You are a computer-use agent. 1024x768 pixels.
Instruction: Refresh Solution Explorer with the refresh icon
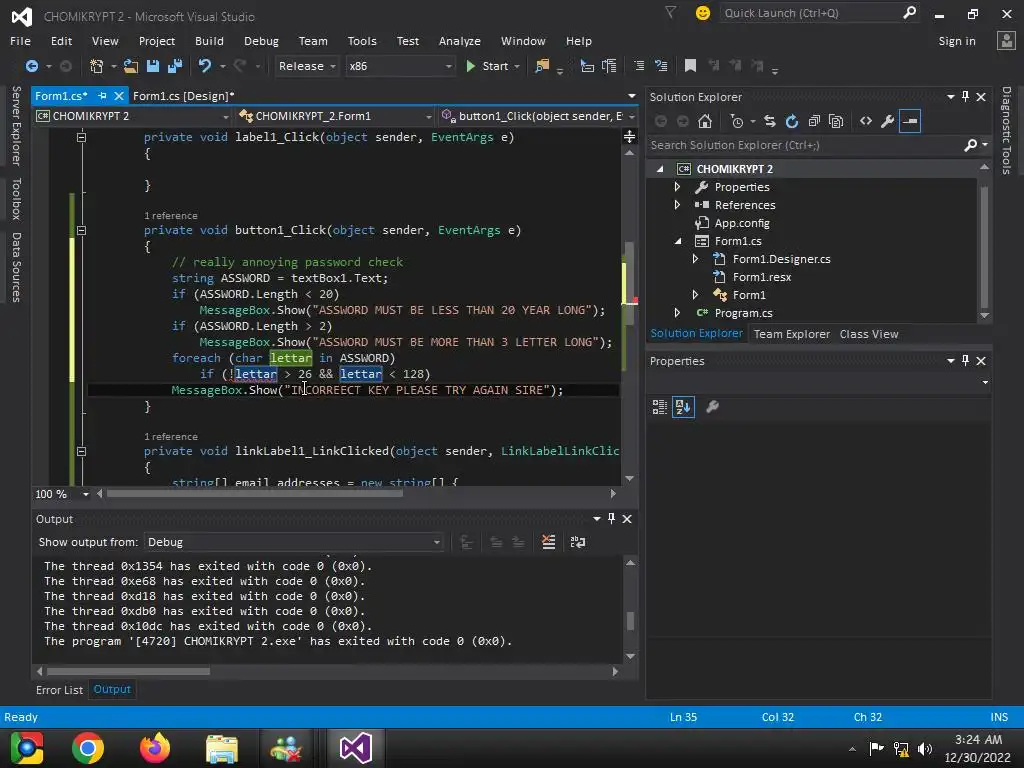click(x=792, y=121)
